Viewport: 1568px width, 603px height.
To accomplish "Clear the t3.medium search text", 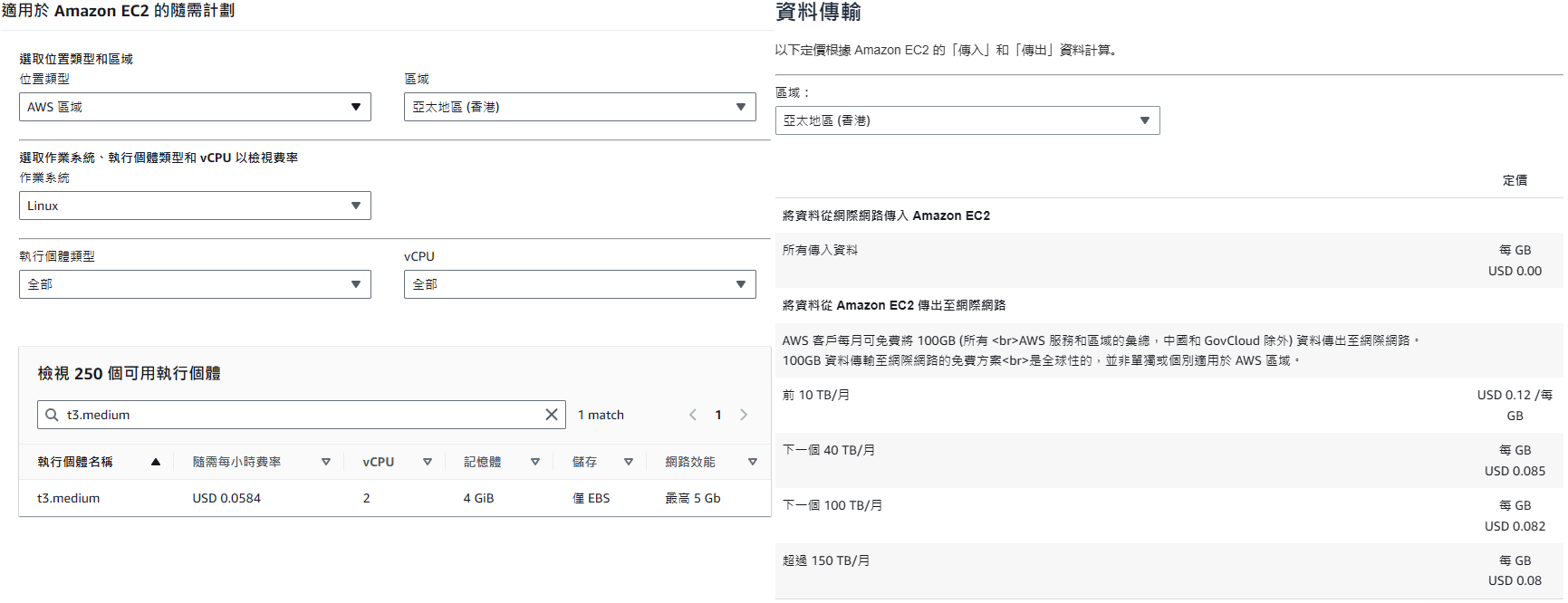I will [551, 415].
